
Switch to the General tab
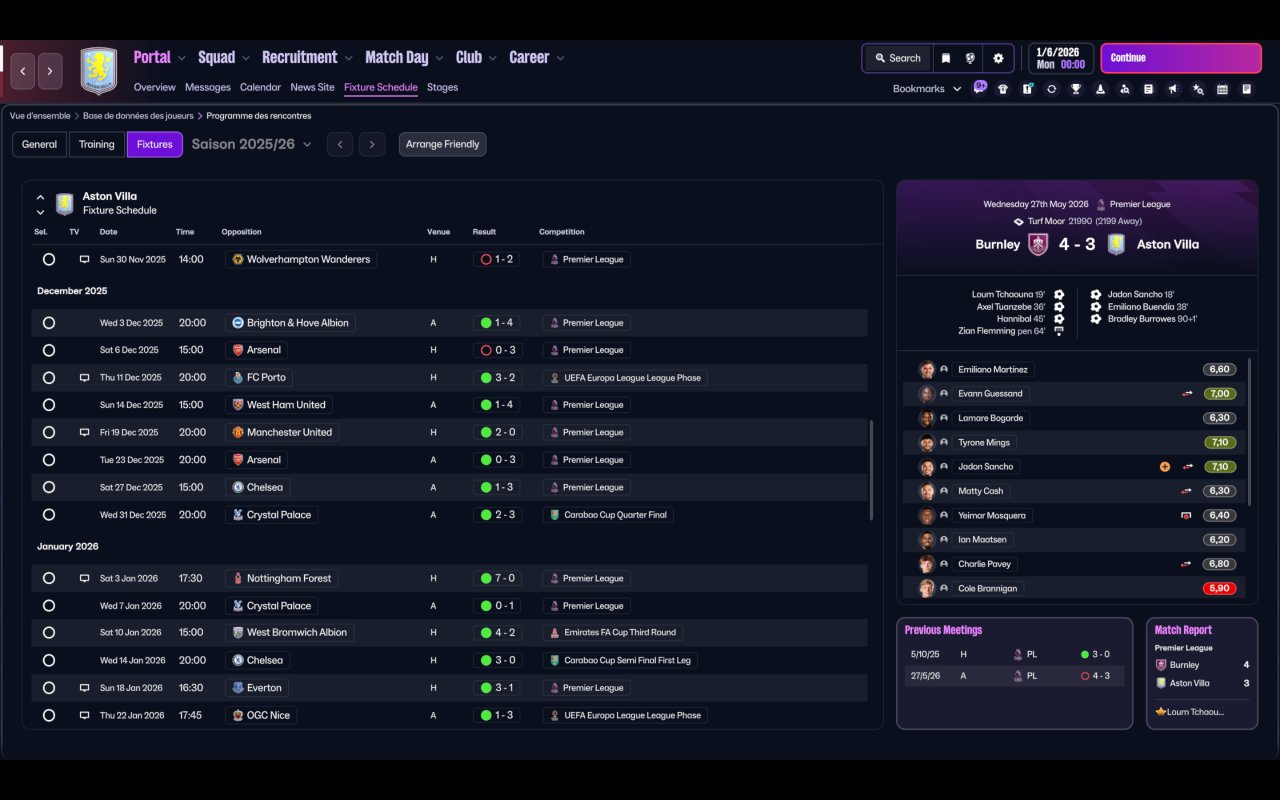39,144
